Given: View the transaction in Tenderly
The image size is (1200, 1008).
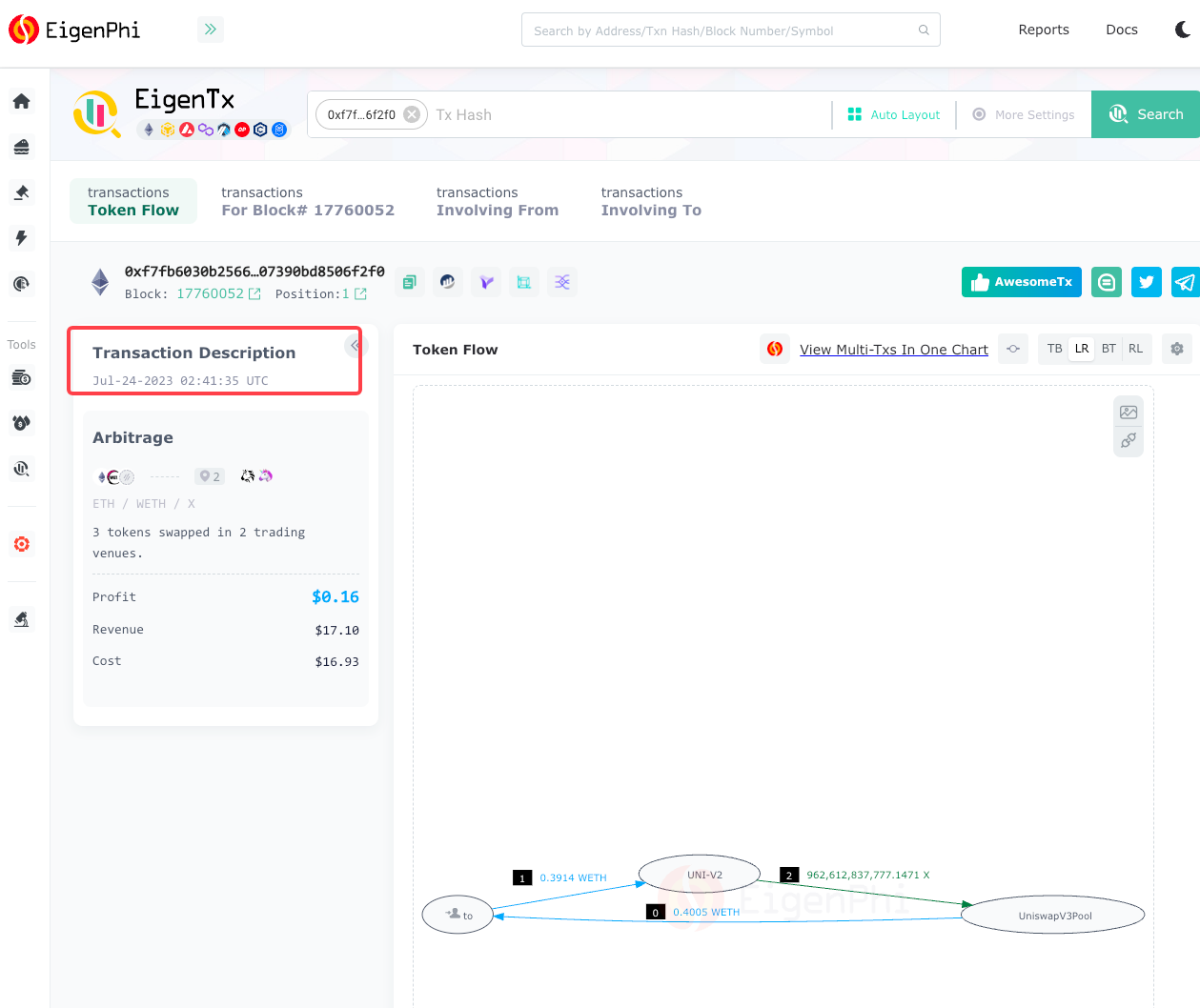Looking at the screenshot, I should 486,281.
